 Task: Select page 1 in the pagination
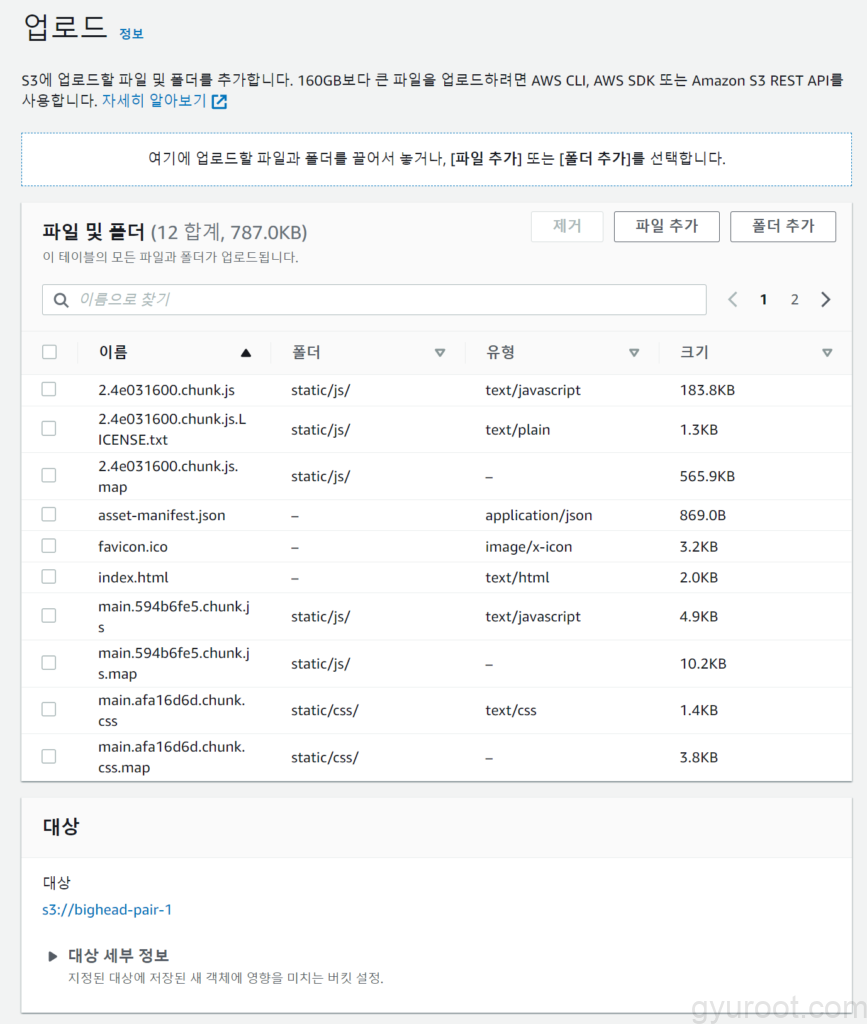tap(764, 300)
